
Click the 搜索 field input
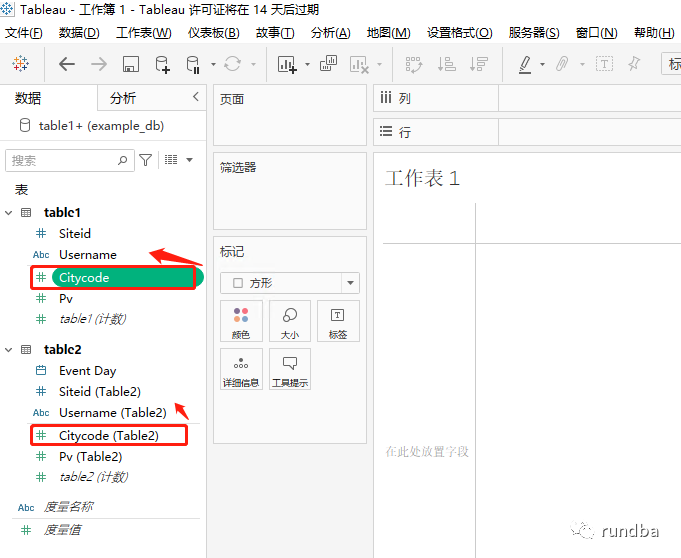69,161
